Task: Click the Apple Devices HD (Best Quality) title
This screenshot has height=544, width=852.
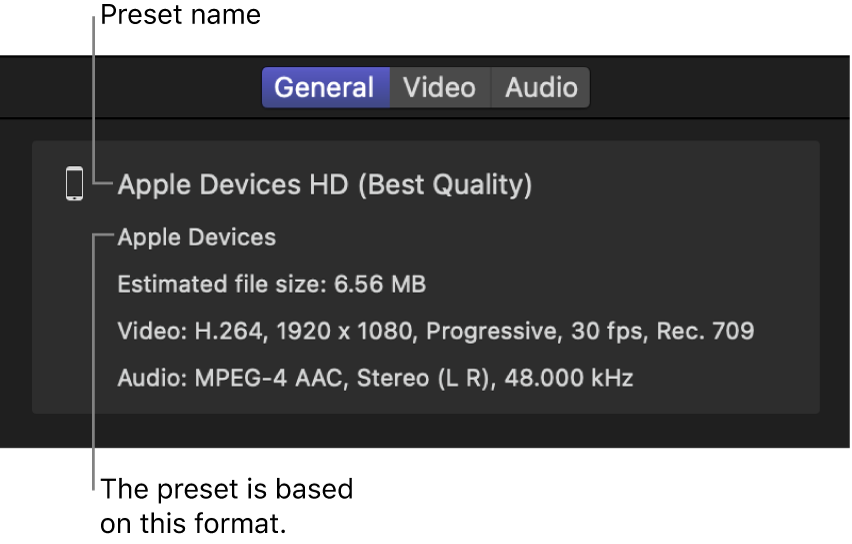Action: 325,185
